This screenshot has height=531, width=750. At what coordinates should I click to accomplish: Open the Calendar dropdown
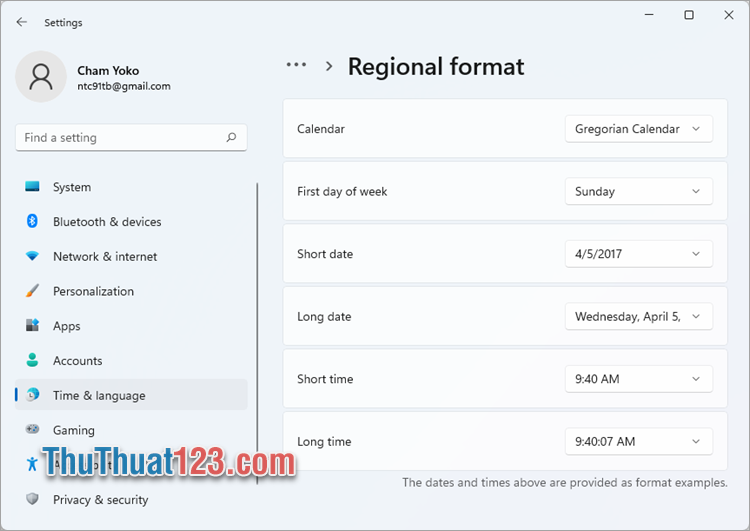pyautogui.click(x=639, y=129)
